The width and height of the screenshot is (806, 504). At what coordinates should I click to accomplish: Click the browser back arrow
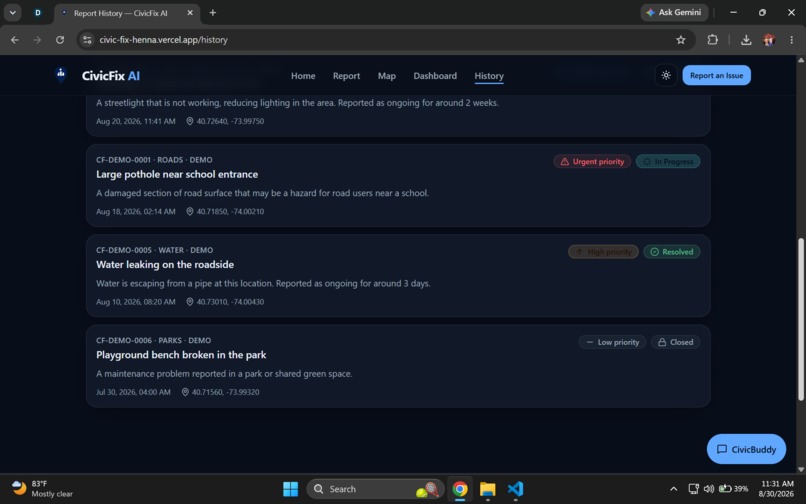tap(15, 40)
